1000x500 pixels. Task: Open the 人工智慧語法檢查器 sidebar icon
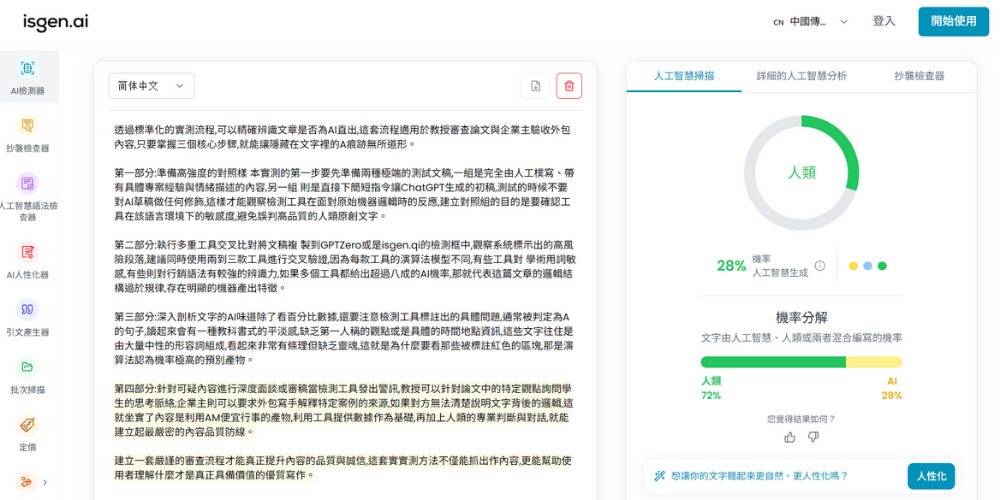click(27, 183)
